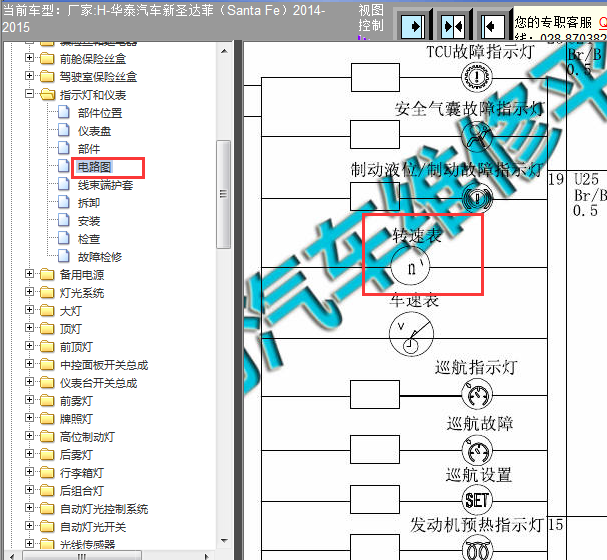The image size is (607, 560).
Task: Open the 仪表盘 page
Action: 94,131
